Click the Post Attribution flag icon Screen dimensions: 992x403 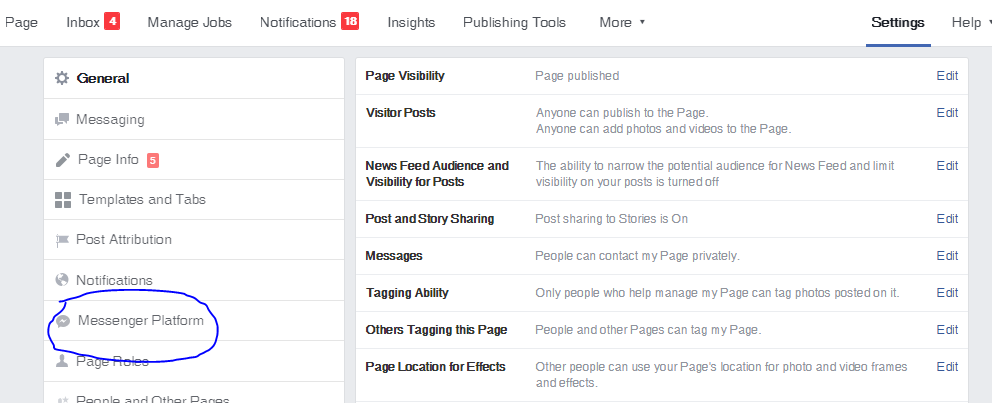61,240
